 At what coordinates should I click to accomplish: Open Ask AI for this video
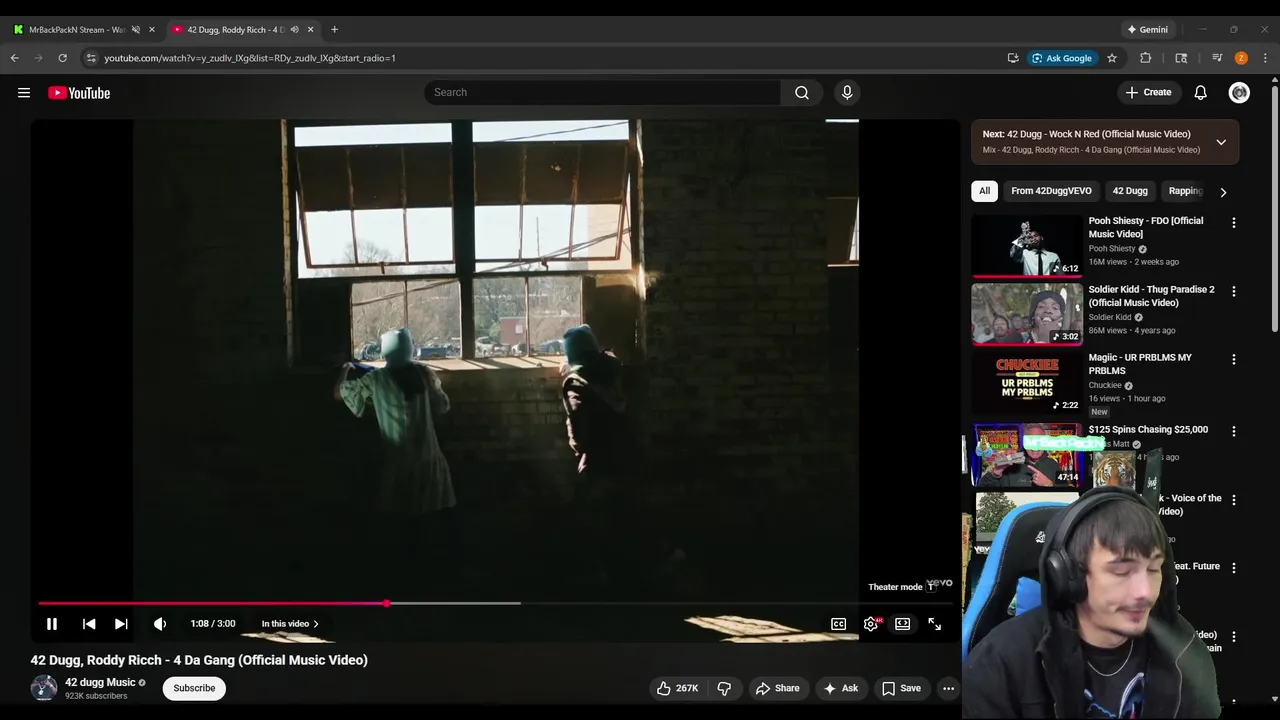pyautogui.click(x=840, y=688)
